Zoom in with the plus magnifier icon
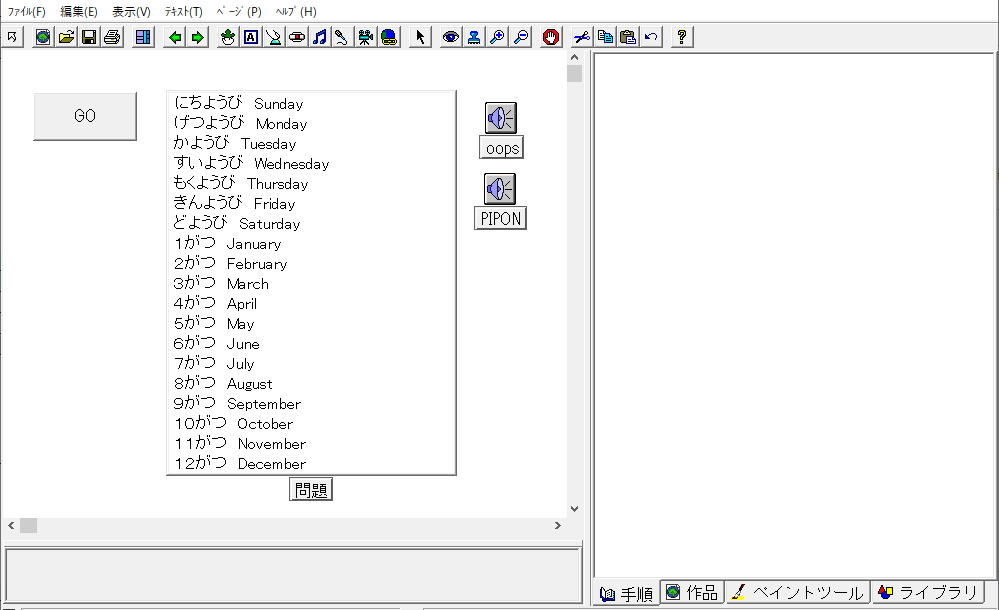The width and height of the screenshot is (999, 610). pos(498,37)
